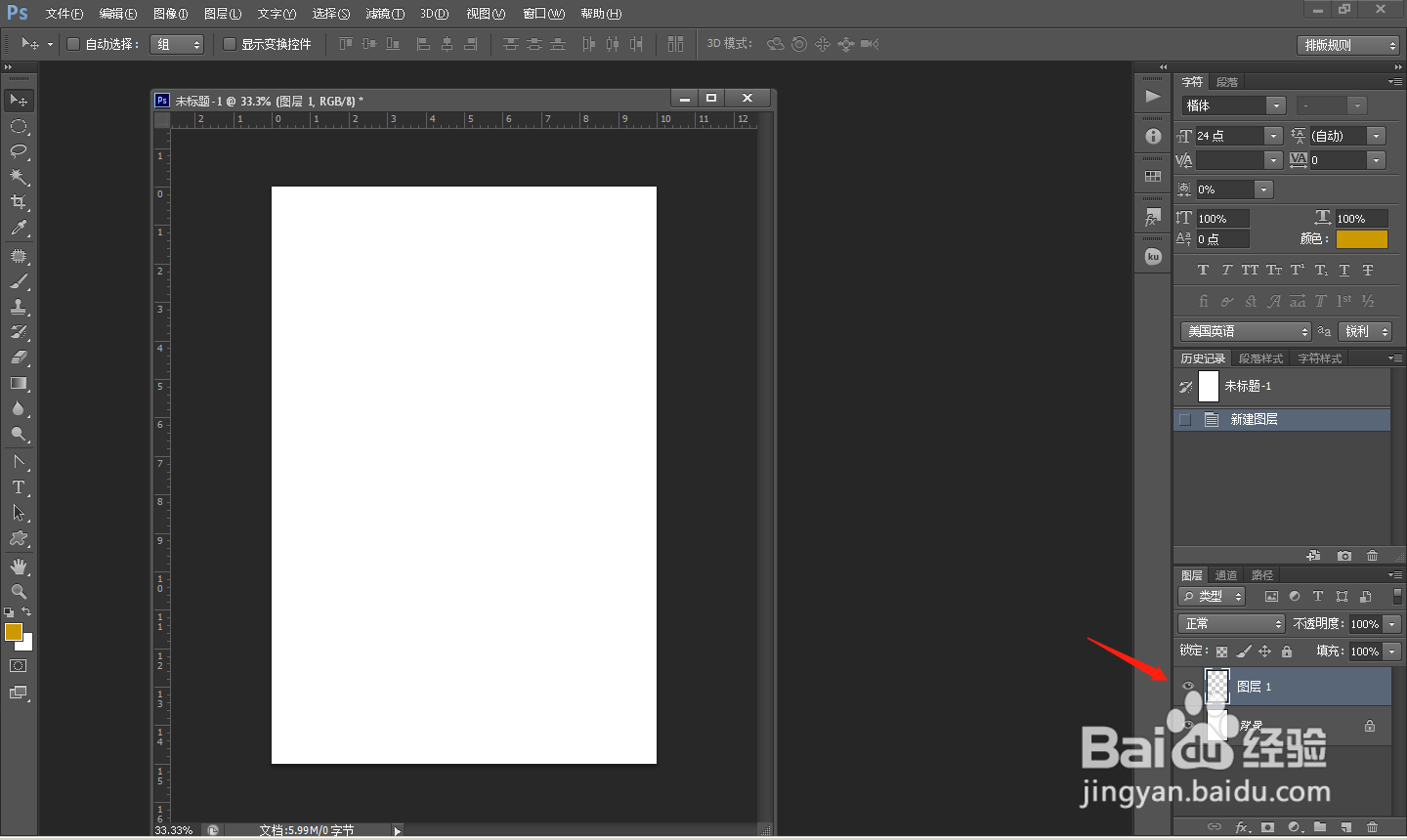Select the Blur tool

tap(19, 408)
